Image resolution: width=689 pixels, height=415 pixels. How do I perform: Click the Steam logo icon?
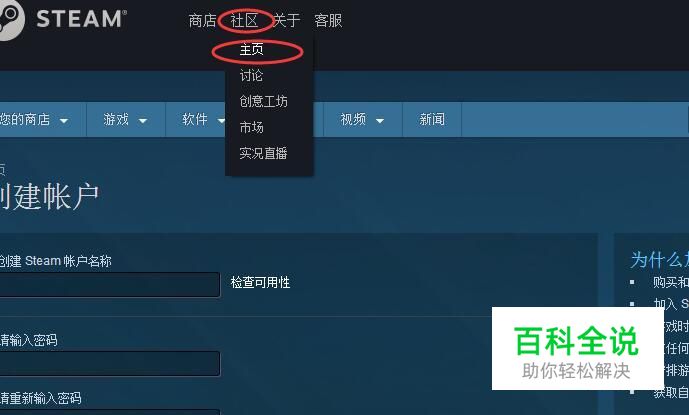10,18
